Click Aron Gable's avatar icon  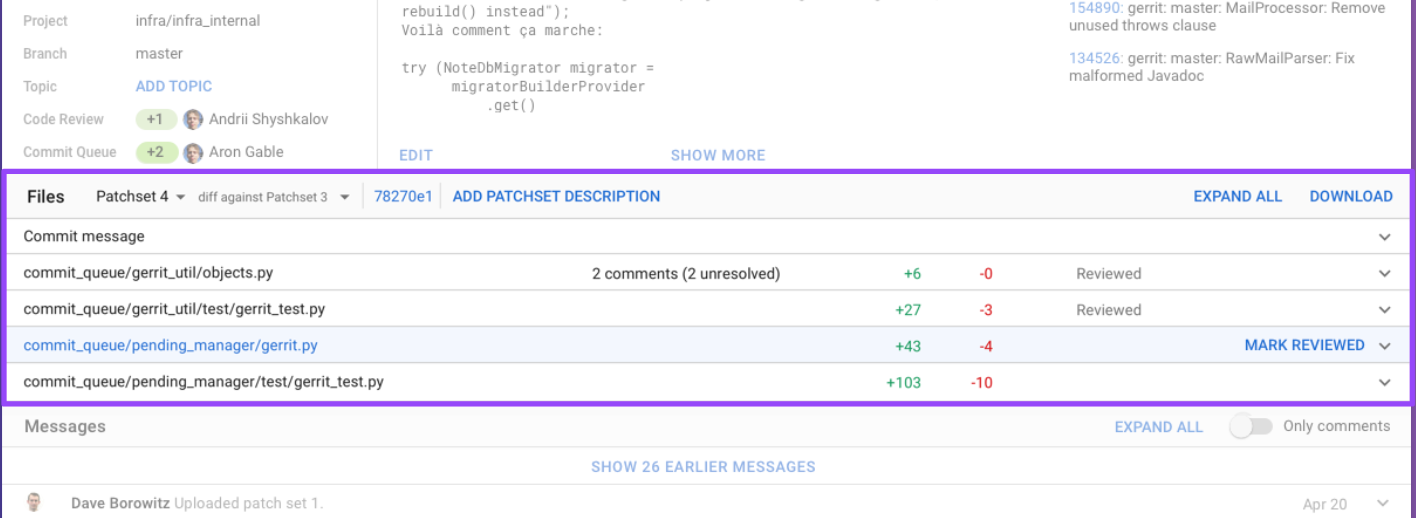[193, 153]
